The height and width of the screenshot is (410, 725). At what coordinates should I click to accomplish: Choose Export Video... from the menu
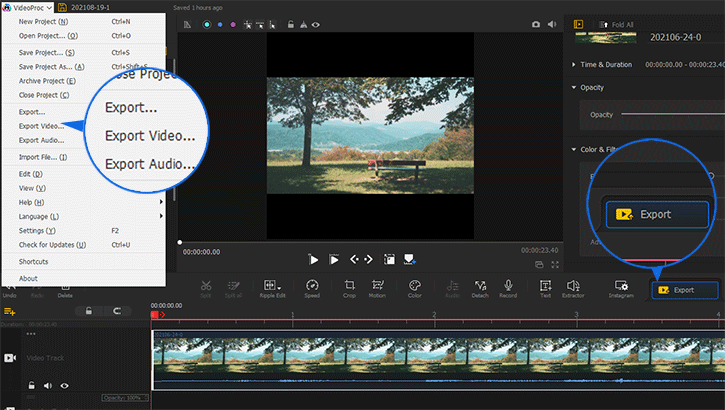[42, 126]
